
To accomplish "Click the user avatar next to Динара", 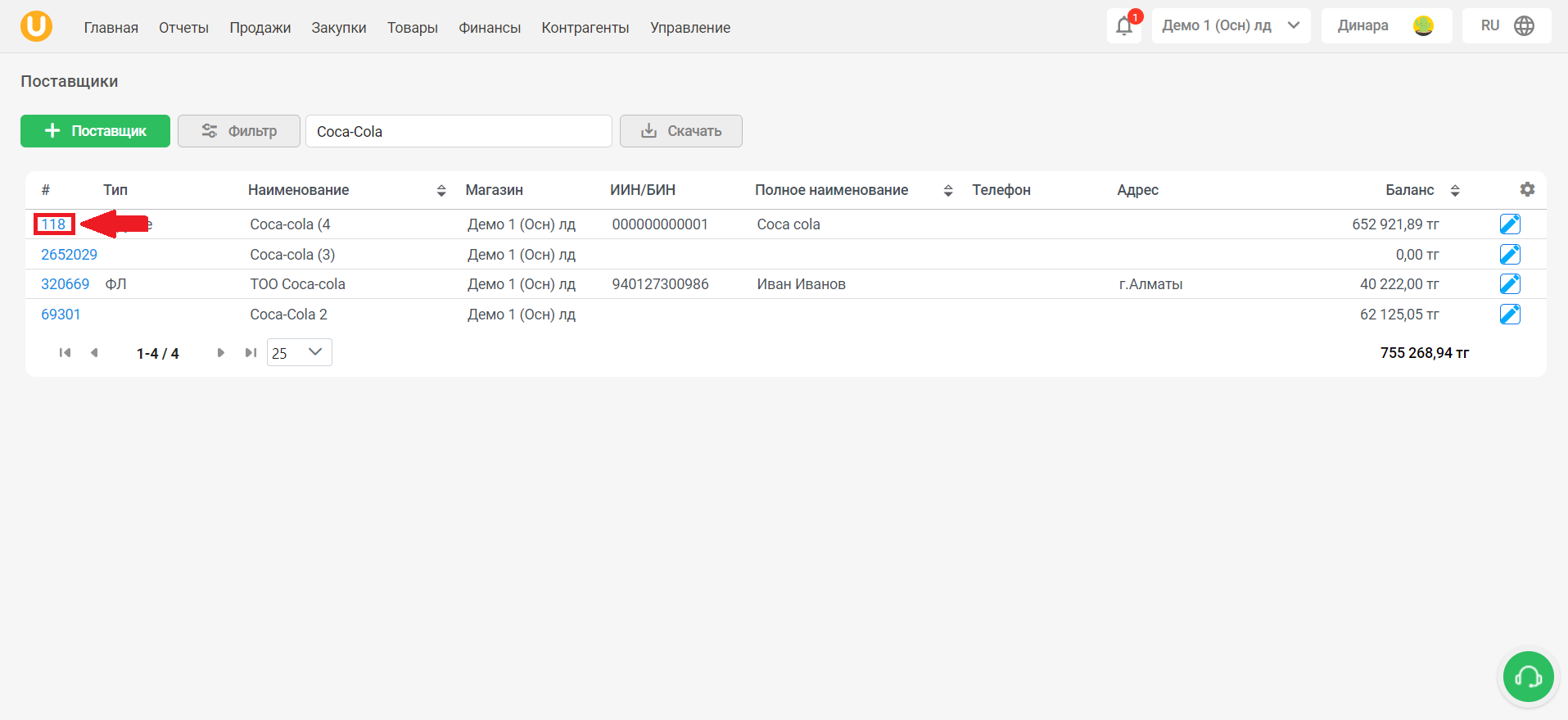I will (x=1423, y=26).
